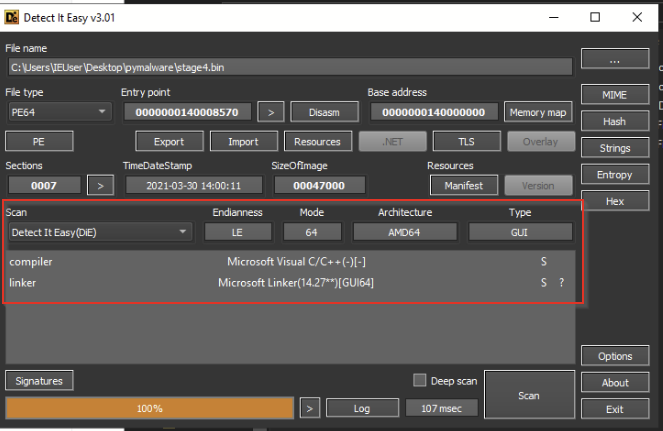Screen dimensions: 663x431
Task: Open the Scan engine Detect It Easy(DiE) dropdown
Action: [100, 232]
